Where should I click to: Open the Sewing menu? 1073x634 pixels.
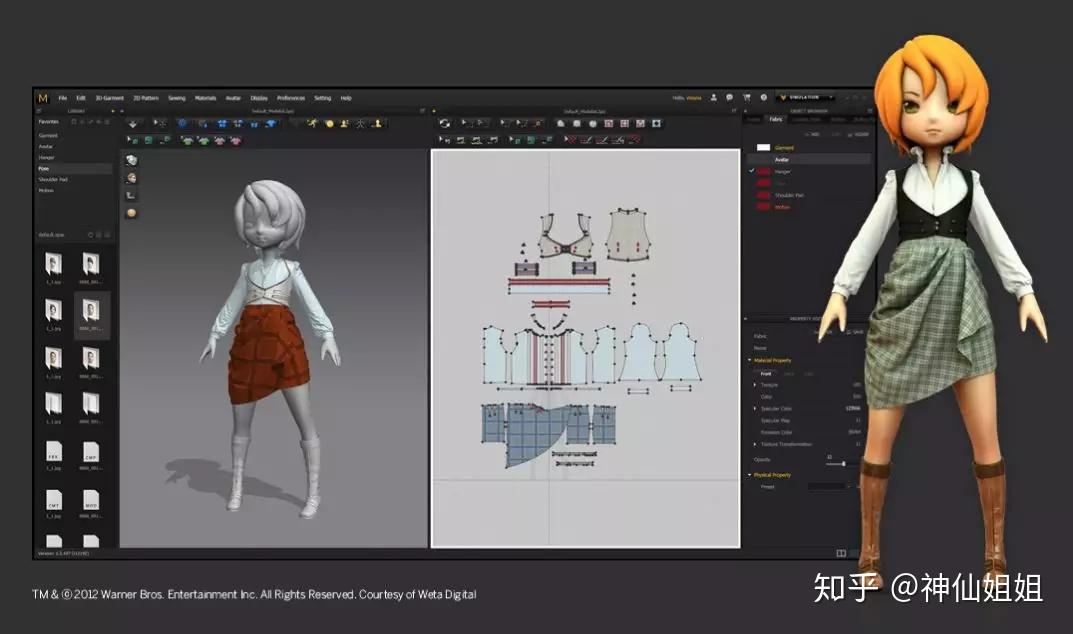(176, 98)
